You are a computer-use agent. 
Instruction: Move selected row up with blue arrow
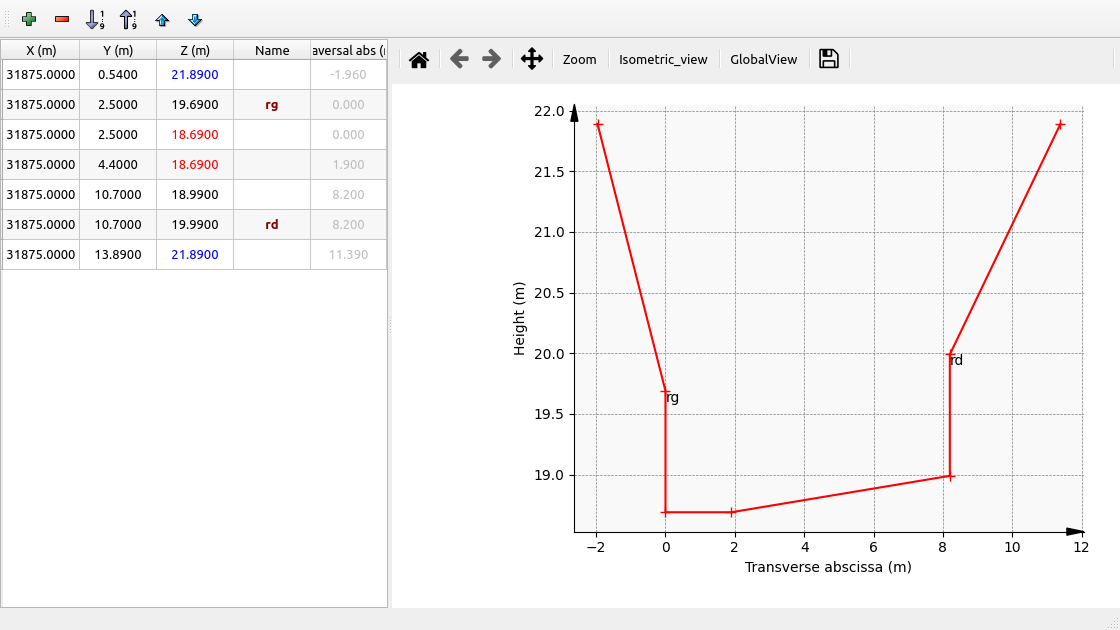click(162, 19)
